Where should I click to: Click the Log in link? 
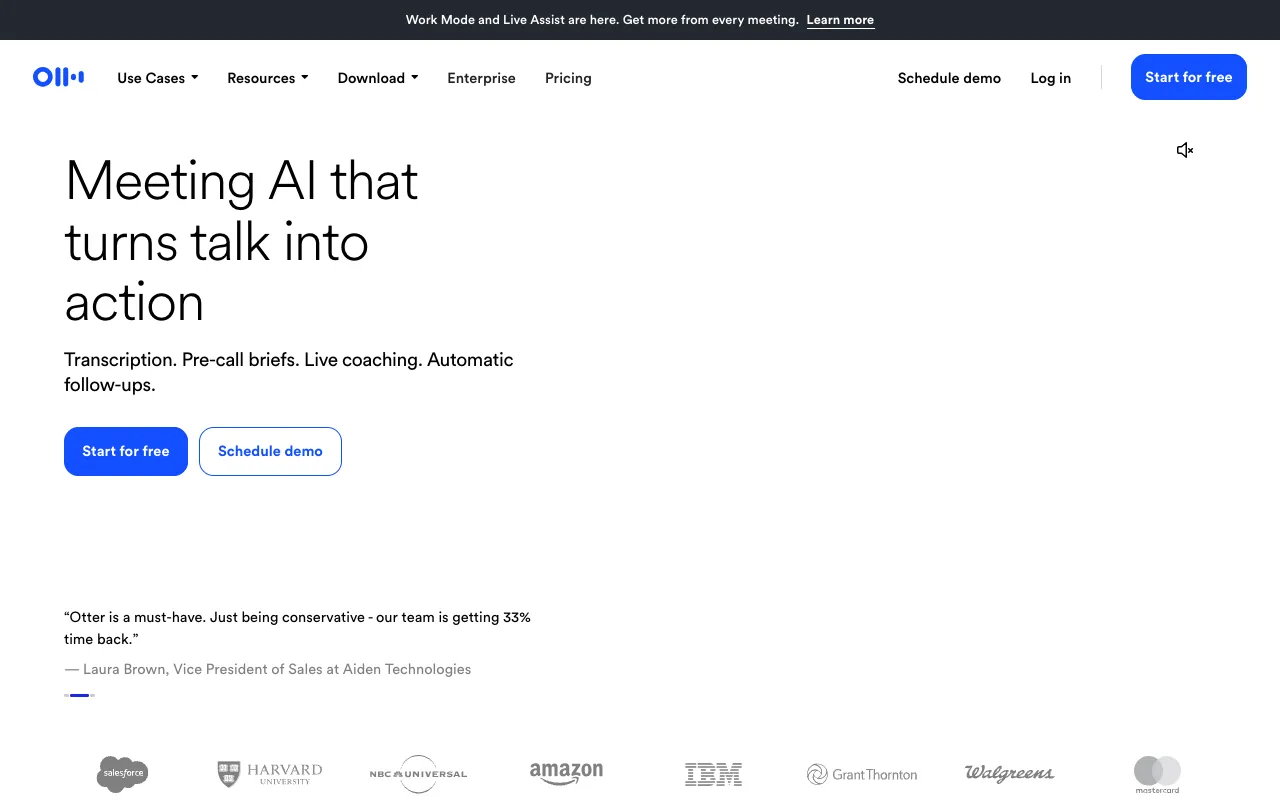coord(1051,78)
